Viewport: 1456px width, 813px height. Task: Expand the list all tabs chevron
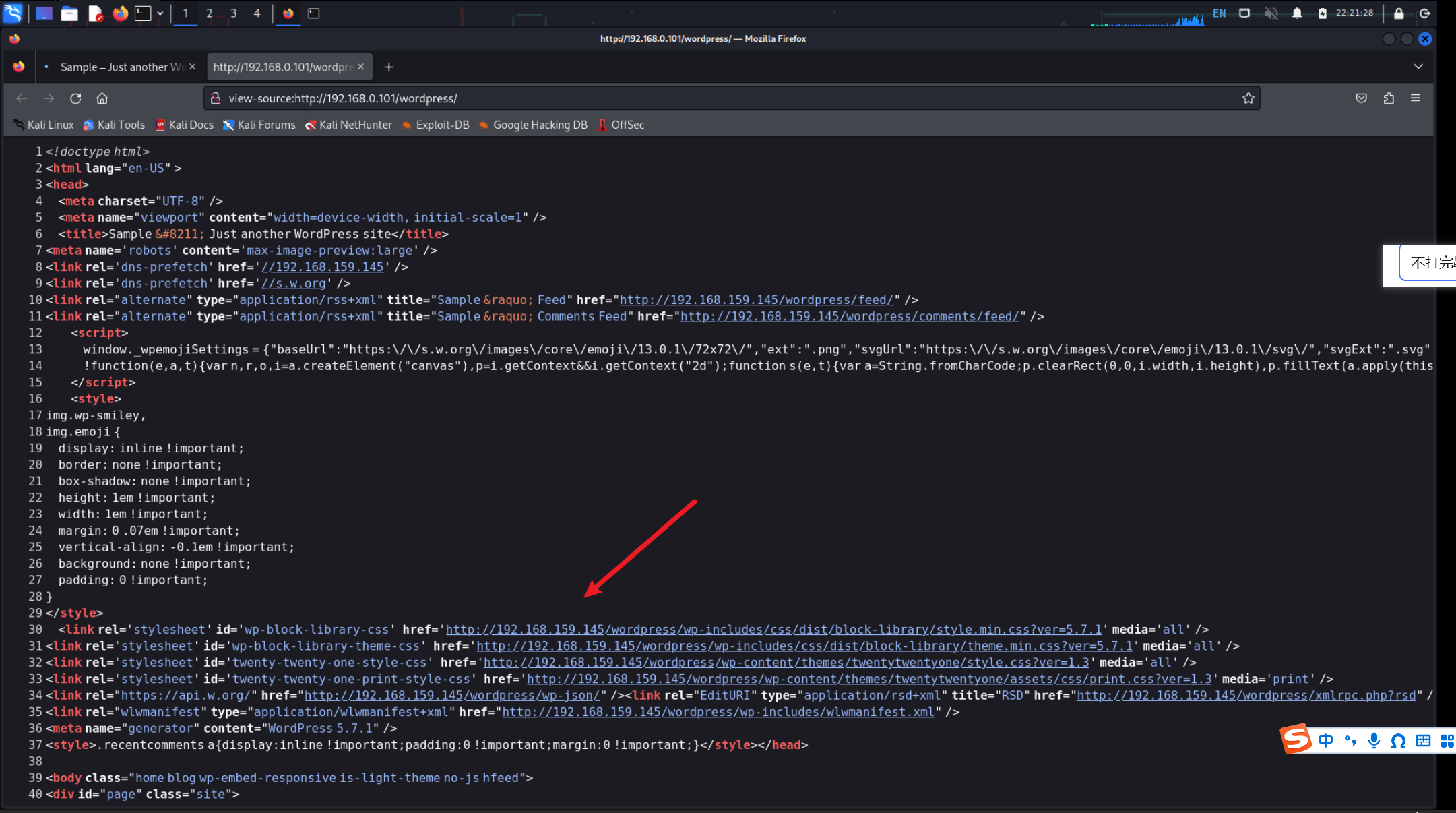[1418, 67]
